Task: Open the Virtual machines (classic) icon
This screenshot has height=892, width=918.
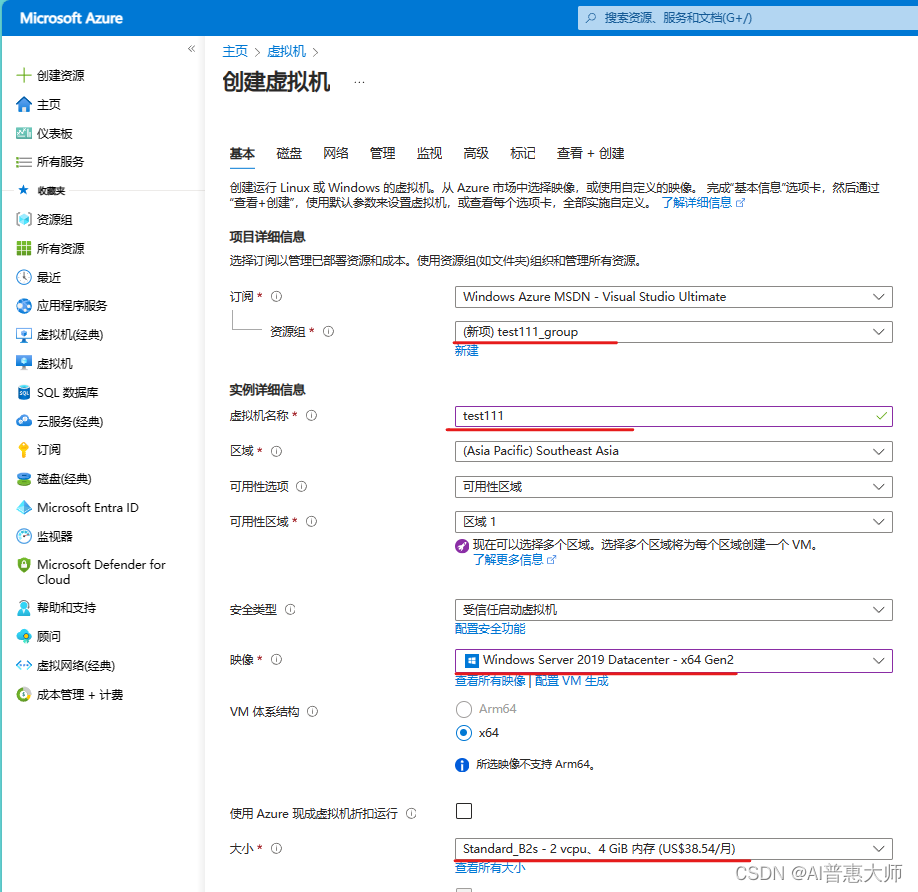Action: tap(23, 335)
